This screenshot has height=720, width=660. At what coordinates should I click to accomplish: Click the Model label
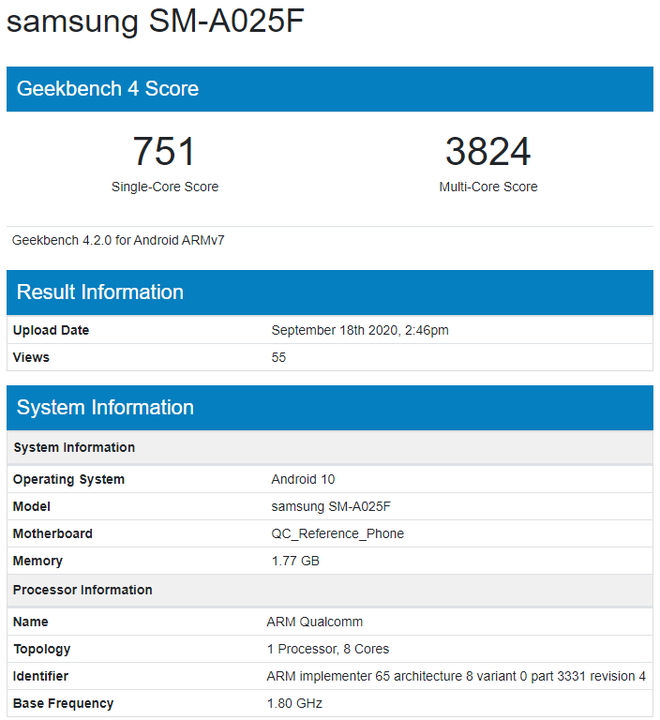[x=31, y=506]
